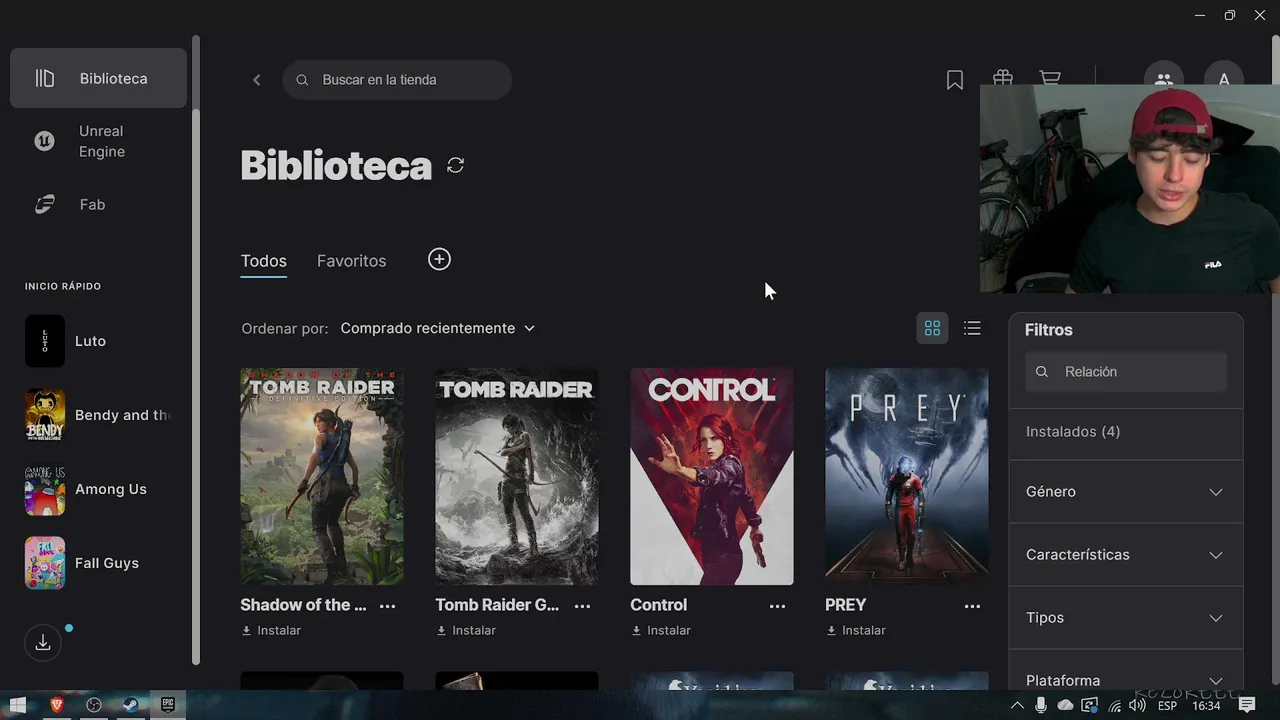Open Steam from the taskbar

[x=131, y=706]
